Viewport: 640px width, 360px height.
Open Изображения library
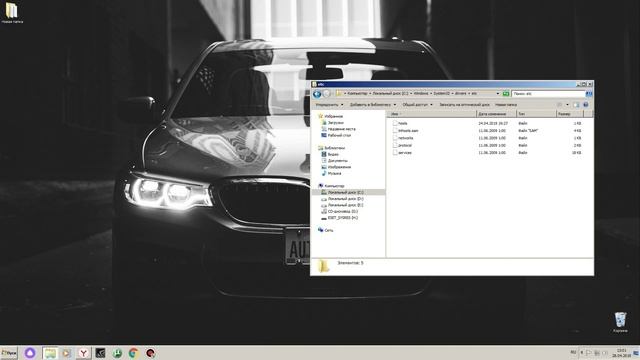coord(336,167)
